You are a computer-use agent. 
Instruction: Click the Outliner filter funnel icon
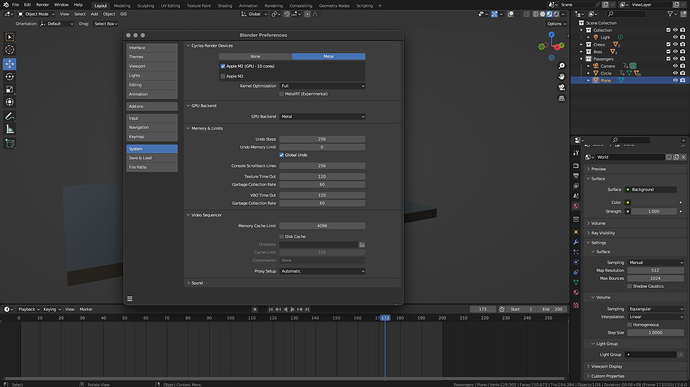[x=670, y=14]
